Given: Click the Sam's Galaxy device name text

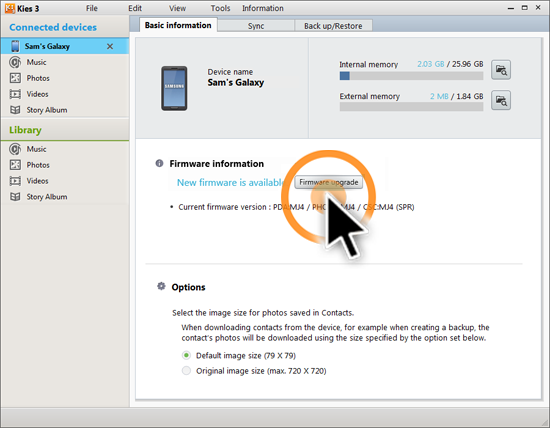Looking at the screenshot, I should pos(235,82).
